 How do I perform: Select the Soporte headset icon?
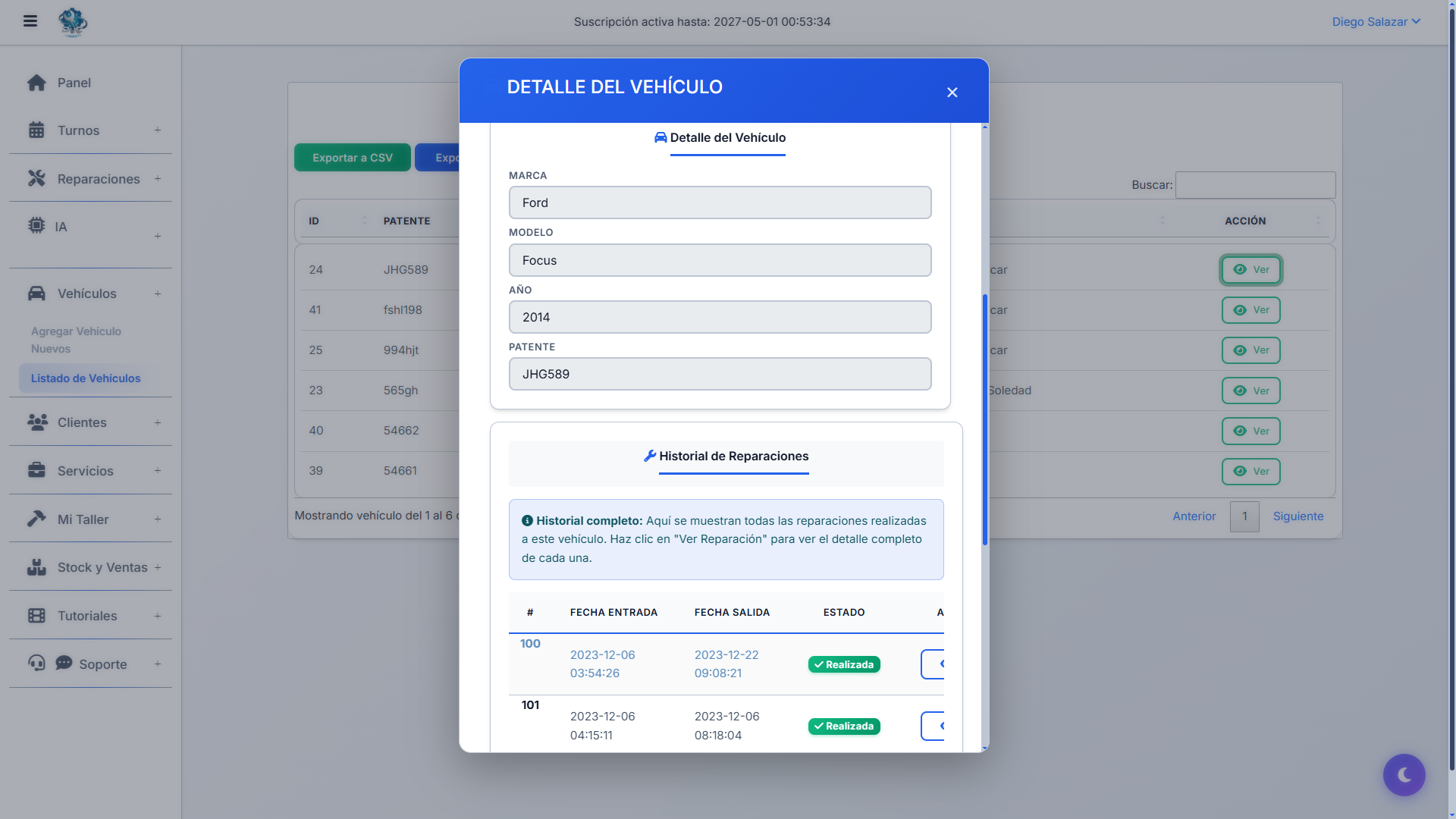pos(36,664)
